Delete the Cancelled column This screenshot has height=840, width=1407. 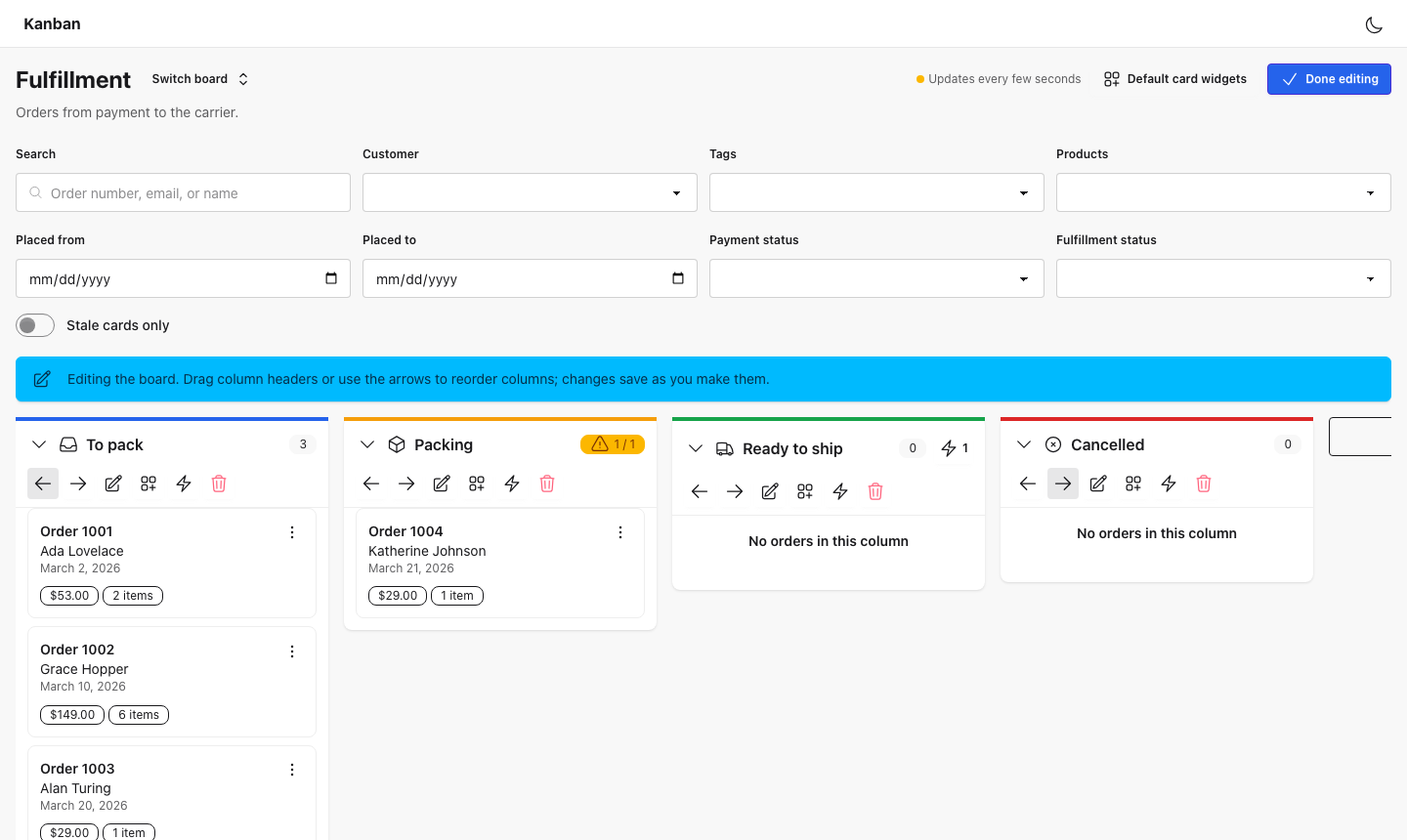coord(1204,483)
